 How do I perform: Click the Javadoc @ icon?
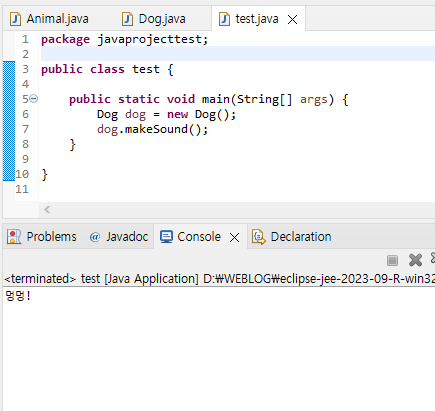point(95,237)
